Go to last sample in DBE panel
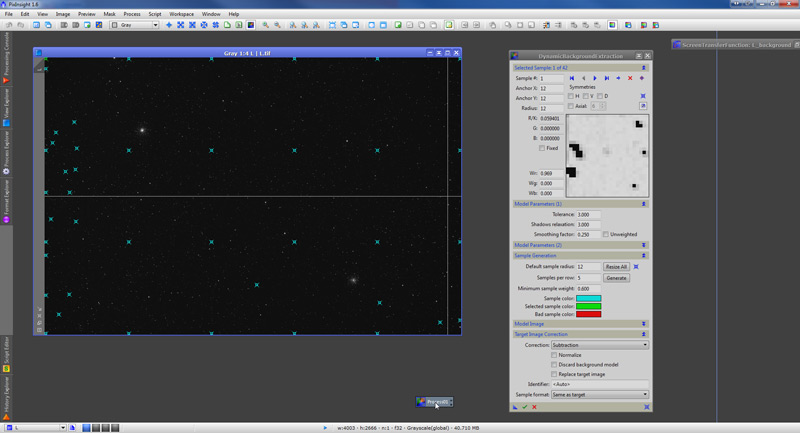 (606, 77)
